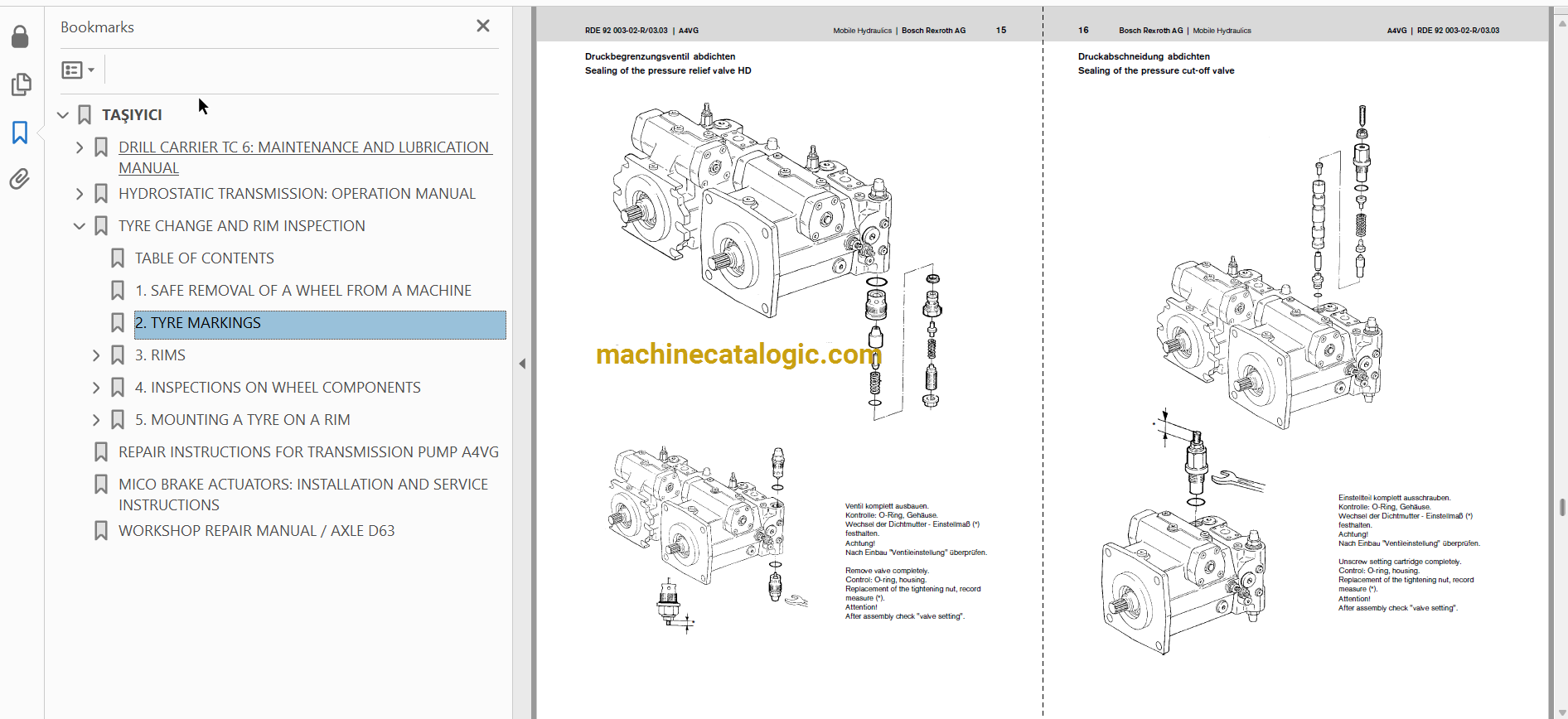Open the bookmarks options dropdown menu

click(x=78, y=70)
